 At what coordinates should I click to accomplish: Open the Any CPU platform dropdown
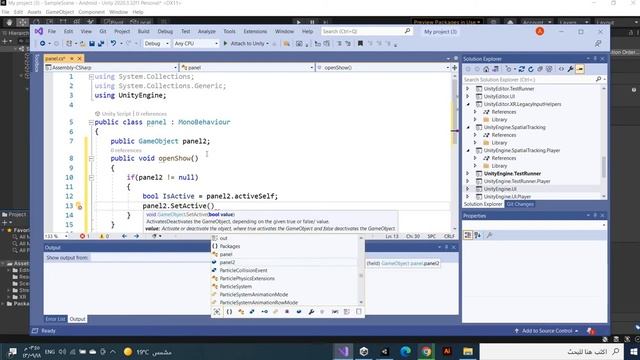coord(196,43)
